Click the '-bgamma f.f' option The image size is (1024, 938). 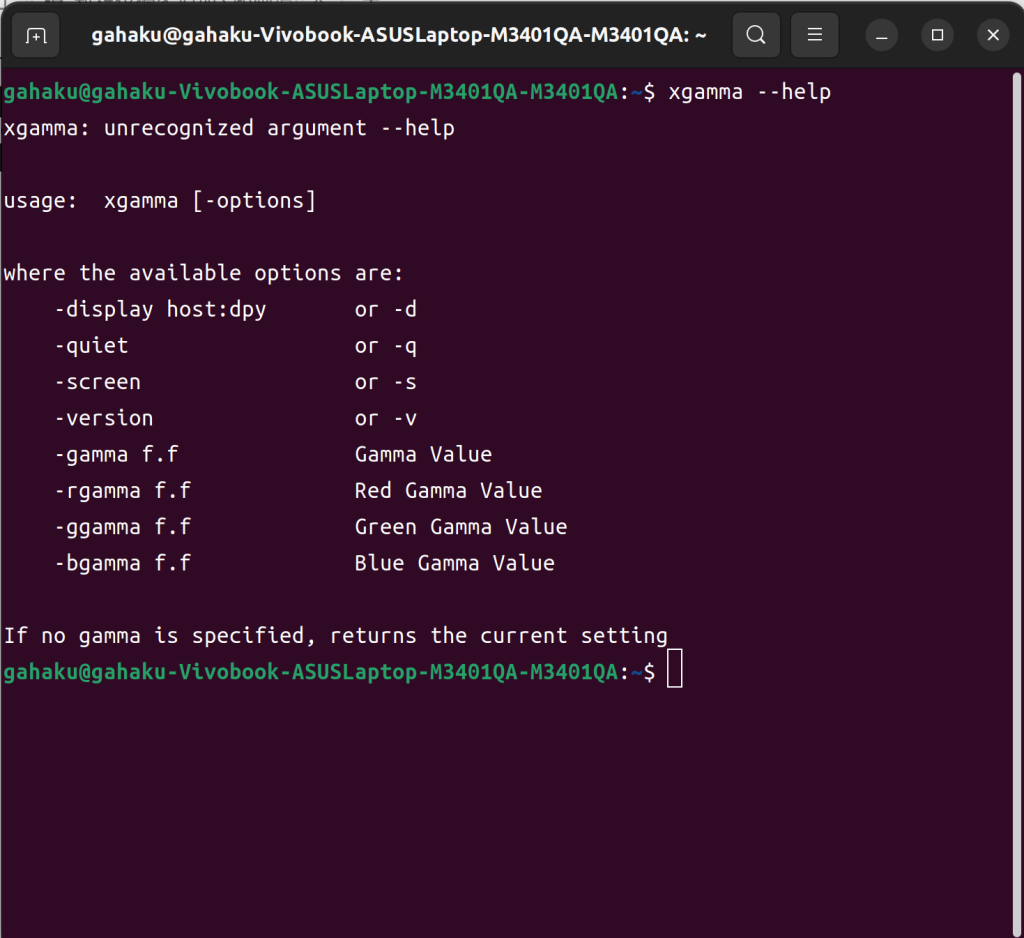(x=123, y=563)
